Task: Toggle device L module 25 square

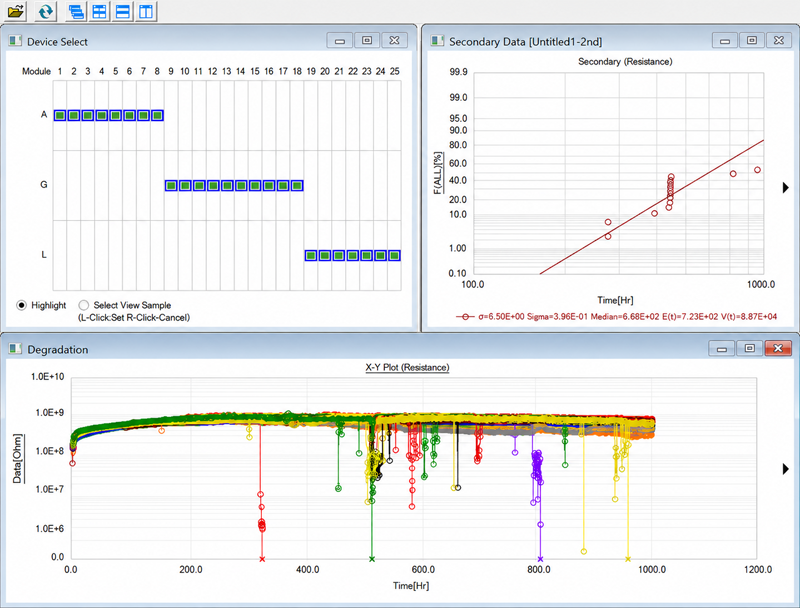Action: coord(394,255)
